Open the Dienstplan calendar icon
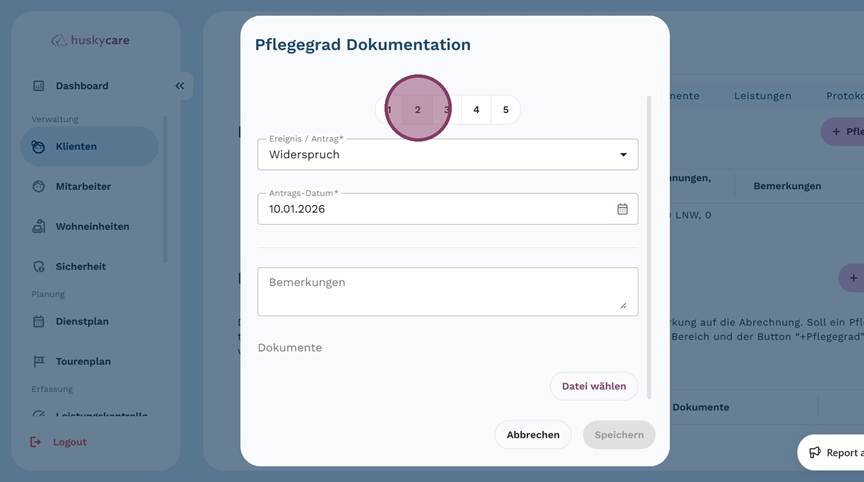The height and width of the screenshot is (482, 864). (39, 321)
